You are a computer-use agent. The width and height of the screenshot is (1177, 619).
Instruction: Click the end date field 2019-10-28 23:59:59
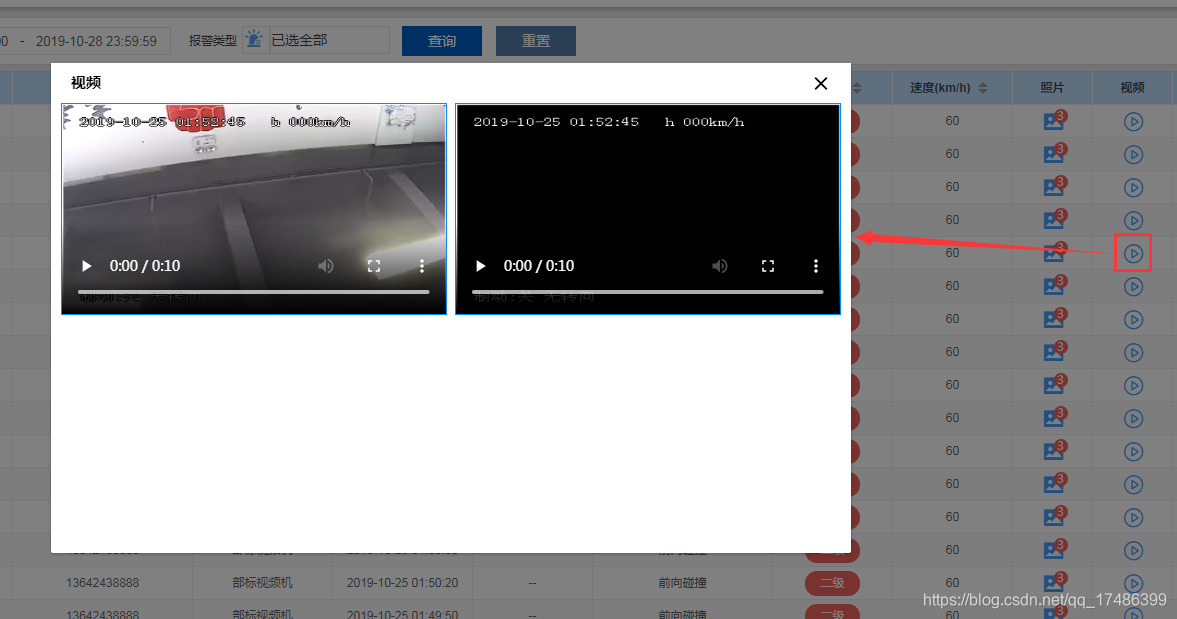click(x=96, y=41)
